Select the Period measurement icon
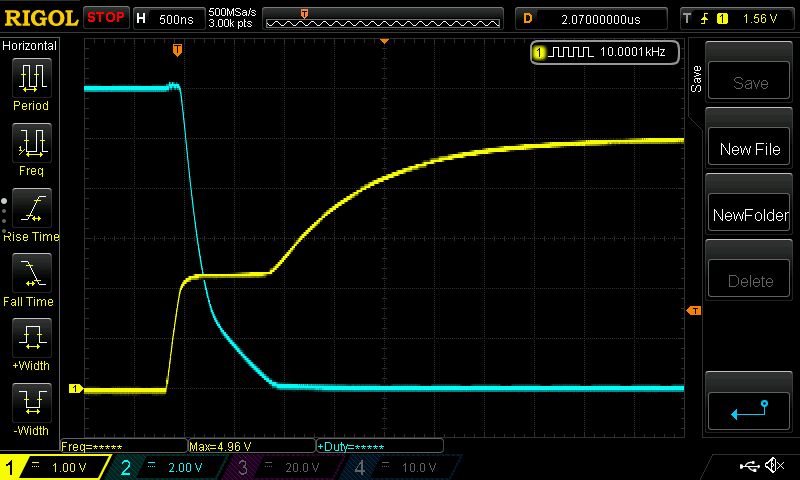 tap(32, 78)
